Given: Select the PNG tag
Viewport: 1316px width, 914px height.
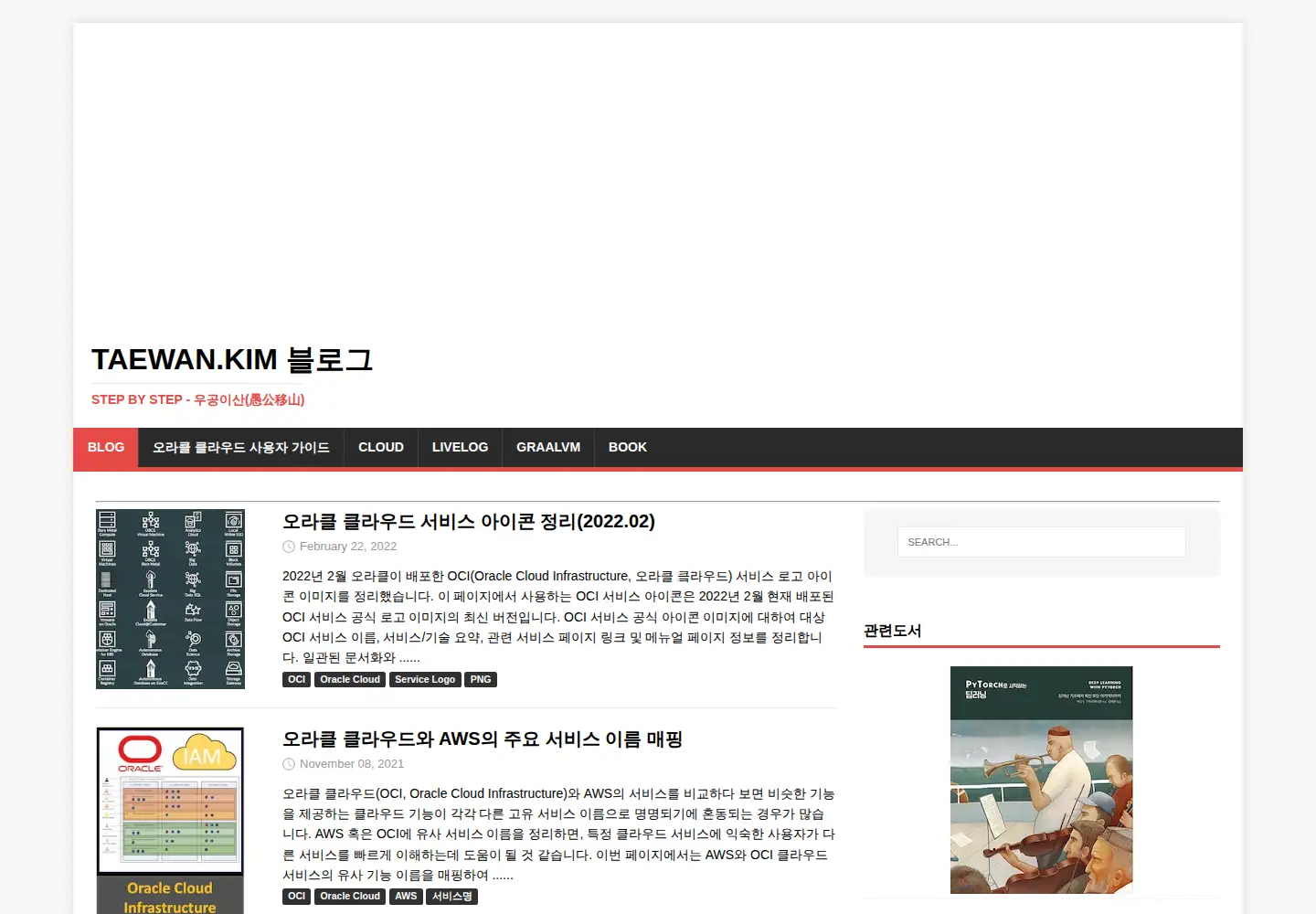Looking at the screenshot, I should [481, 679].
